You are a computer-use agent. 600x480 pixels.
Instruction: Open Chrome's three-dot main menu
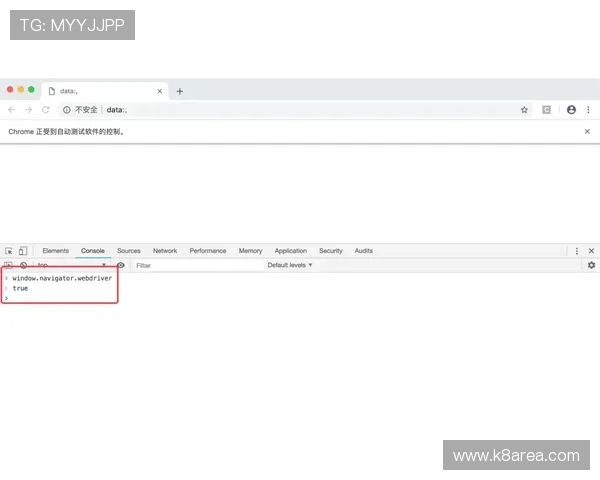click(589, 110)
